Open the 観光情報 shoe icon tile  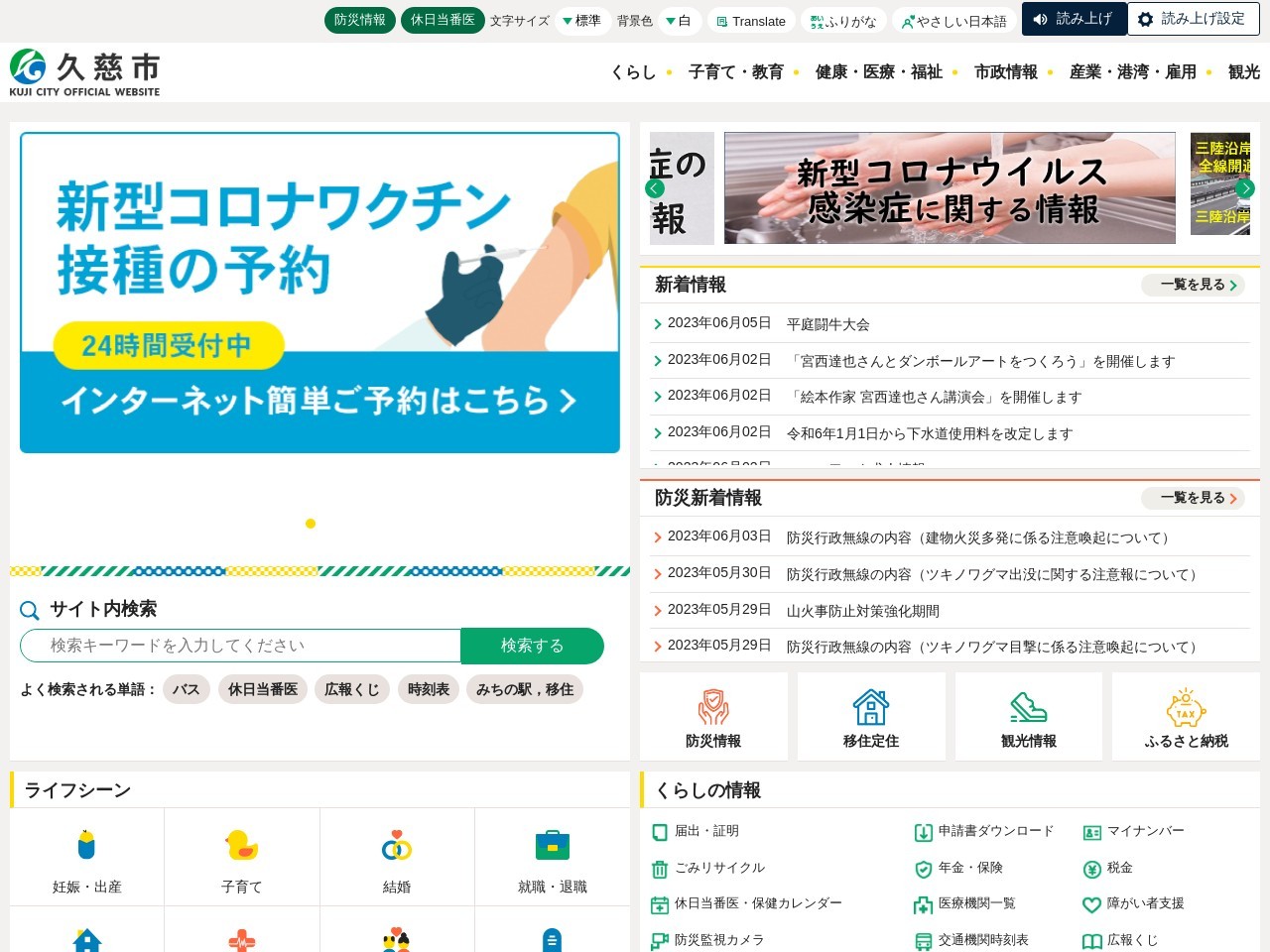click(x=1029, y=717)
